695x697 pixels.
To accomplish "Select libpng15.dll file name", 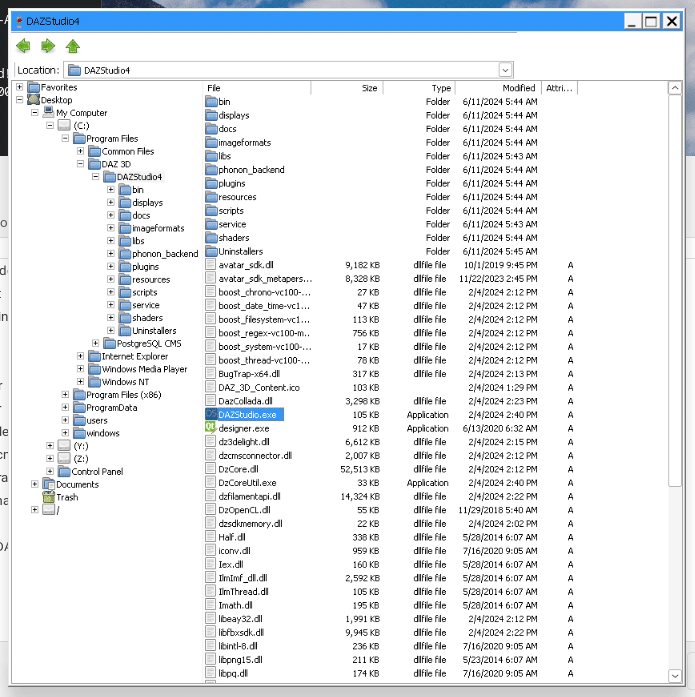I will [240, 660].
